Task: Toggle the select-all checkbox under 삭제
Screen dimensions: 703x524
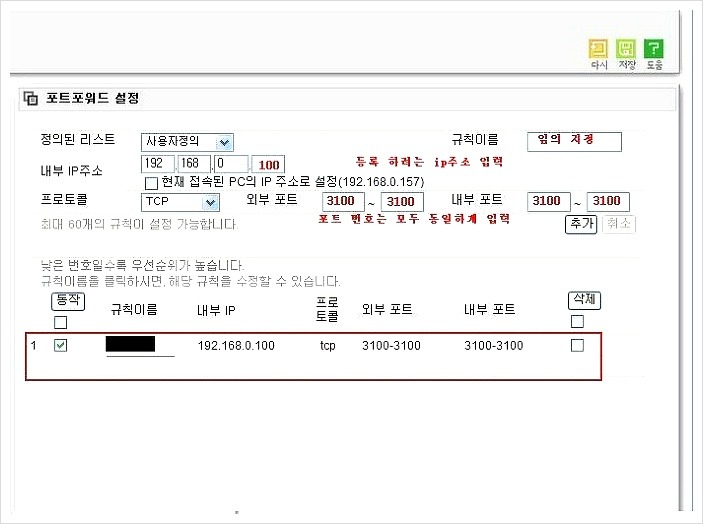Action: click(x=577, y=321)
